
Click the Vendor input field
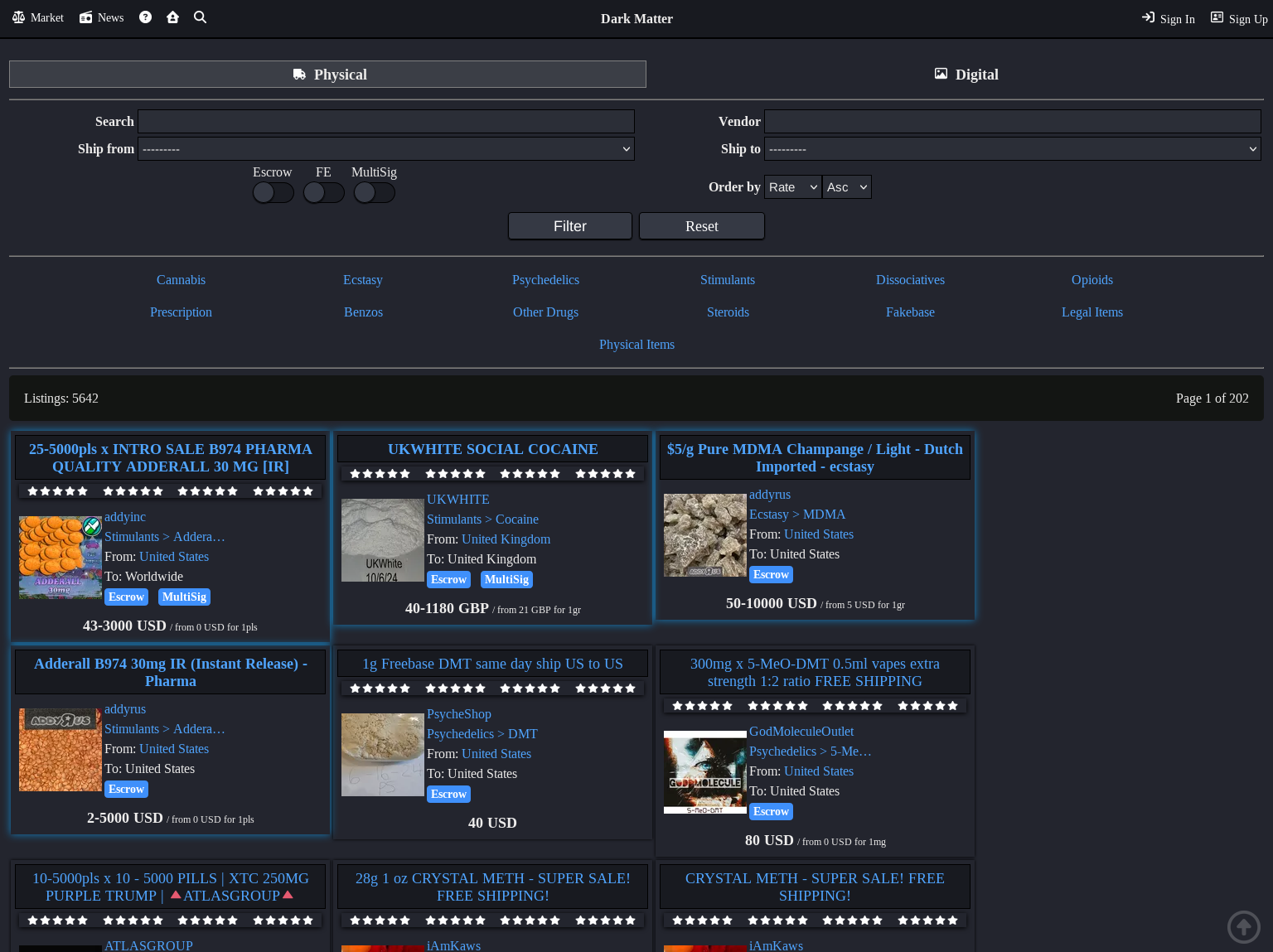coord(1013,122)
